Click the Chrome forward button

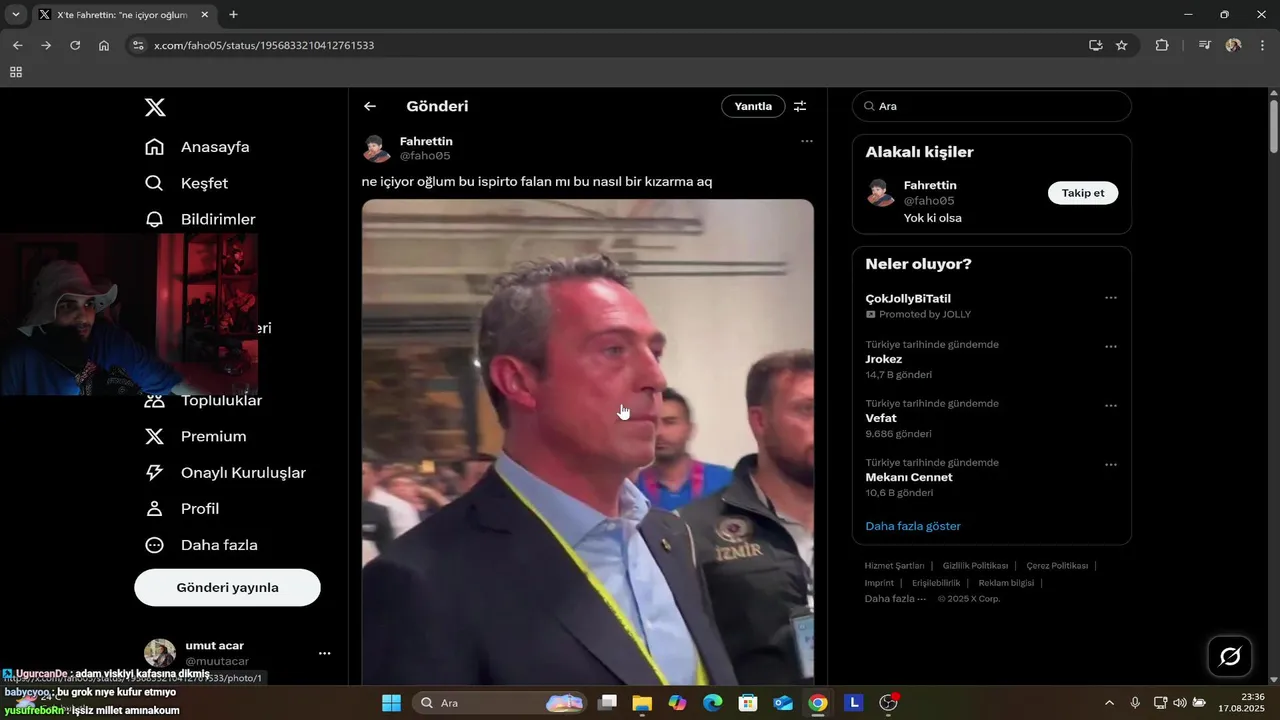46,45
